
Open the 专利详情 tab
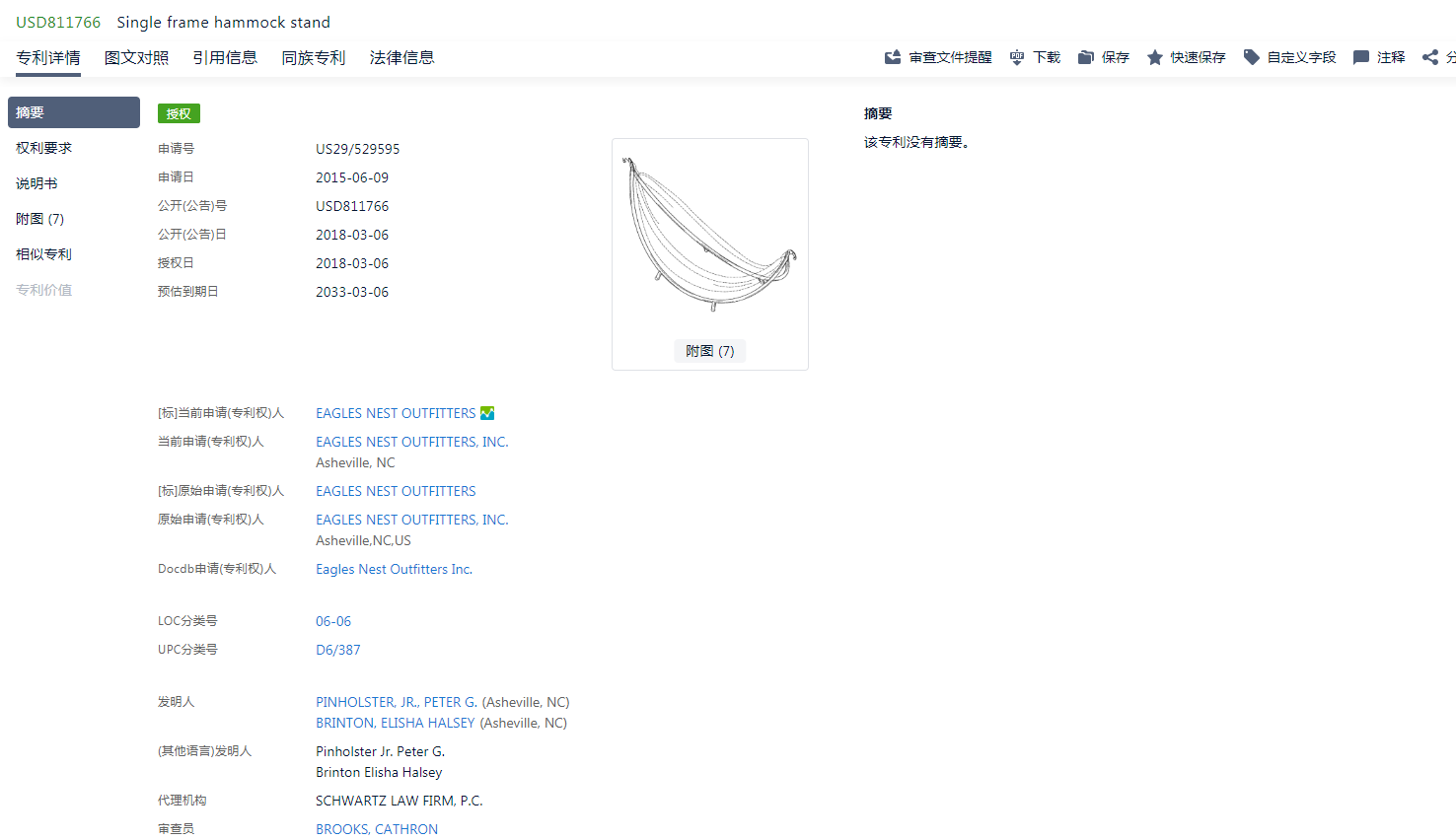(x=48, y=58)
